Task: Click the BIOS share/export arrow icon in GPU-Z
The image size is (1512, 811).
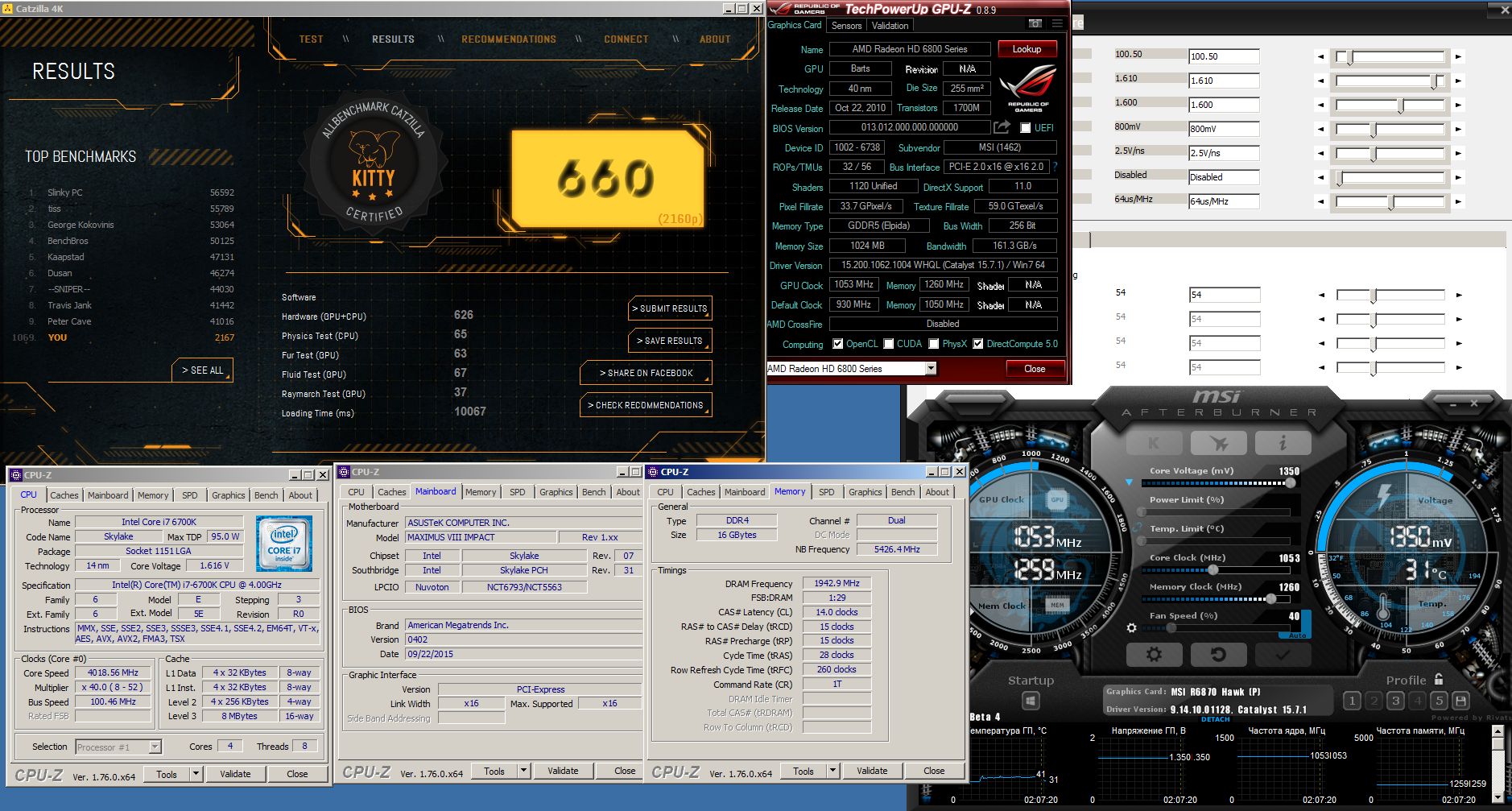Action: 1002,127
